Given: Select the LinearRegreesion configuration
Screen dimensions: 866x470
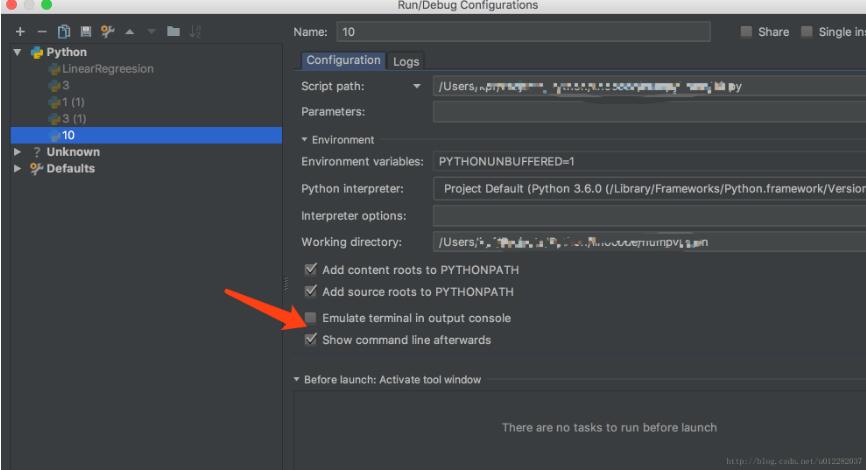Looking at the screenshot, I should point(107,69).
